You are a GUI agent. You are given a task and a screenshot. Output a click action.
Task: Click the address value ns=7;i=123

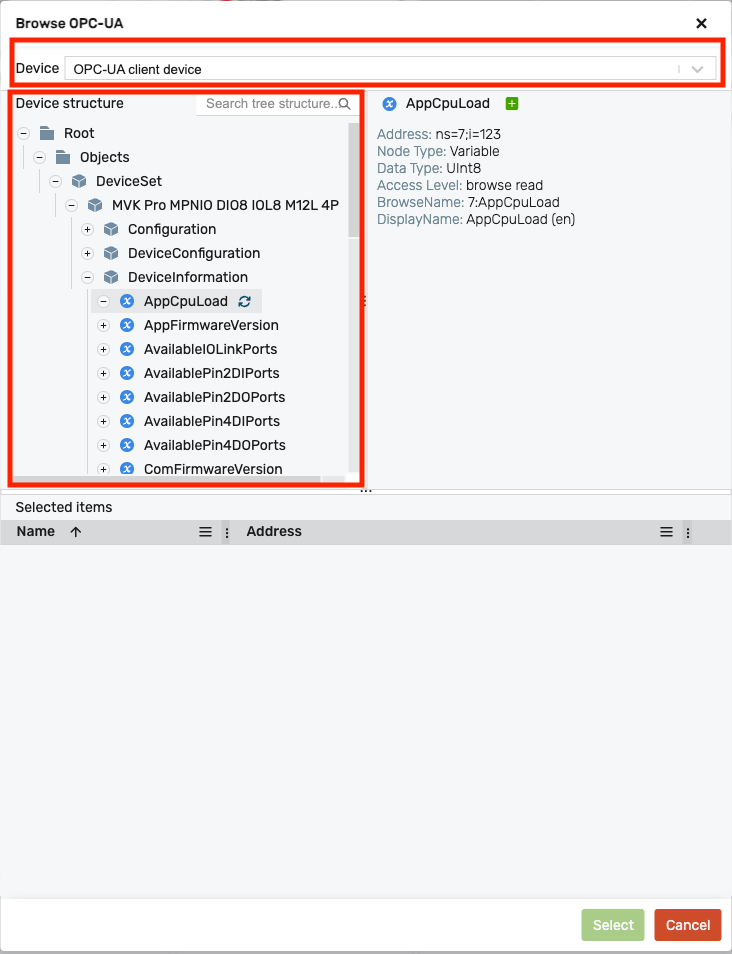[468, 134]
